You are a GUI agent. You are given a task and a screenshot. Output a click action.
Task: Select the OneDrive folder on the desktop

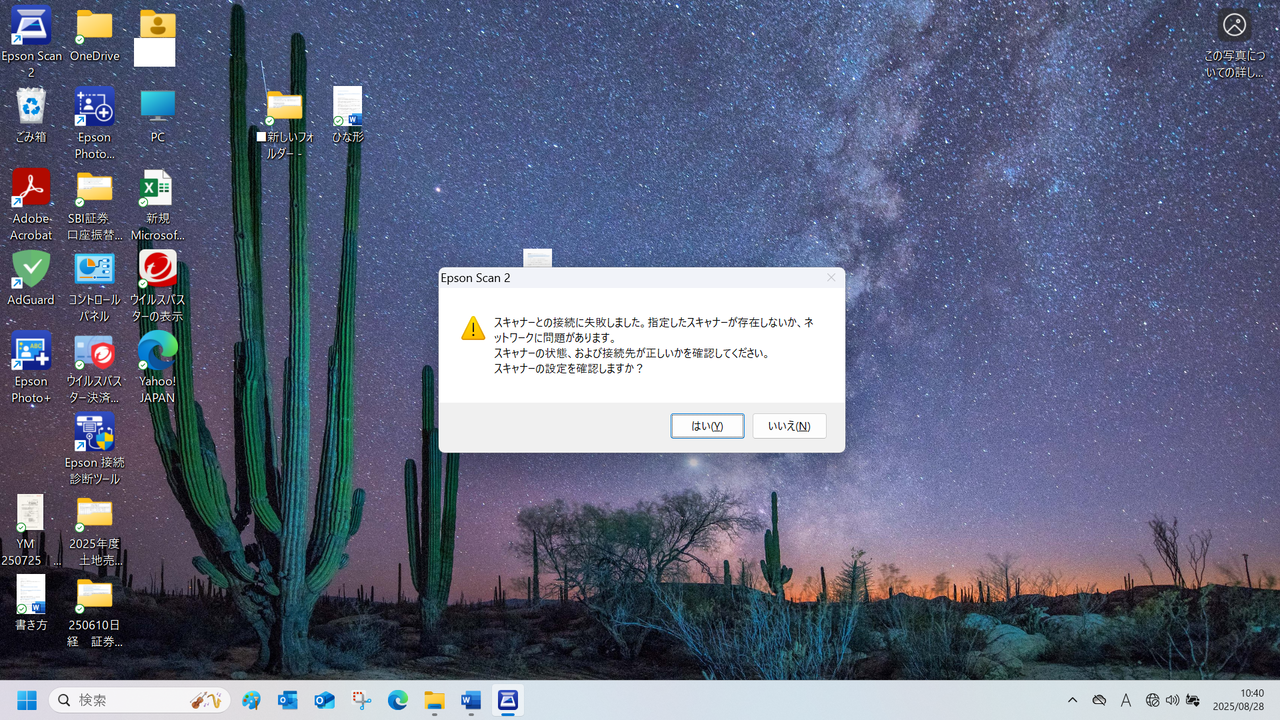(x=95, y=36)
